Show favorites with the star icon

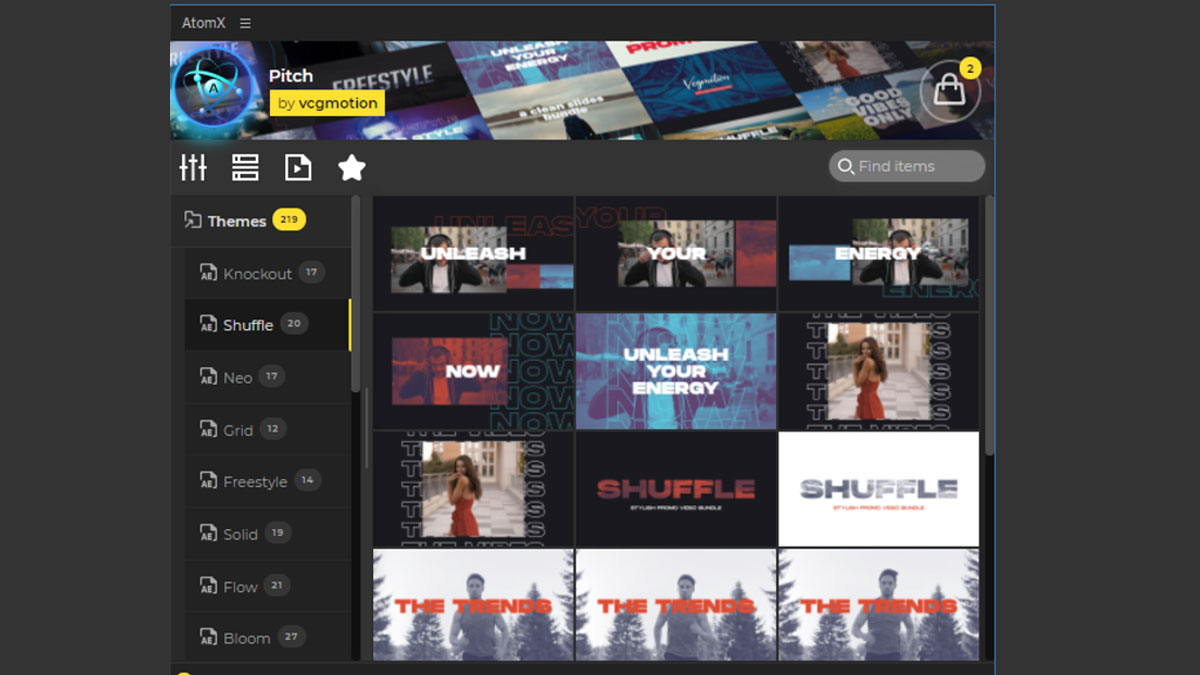(351, 168)
